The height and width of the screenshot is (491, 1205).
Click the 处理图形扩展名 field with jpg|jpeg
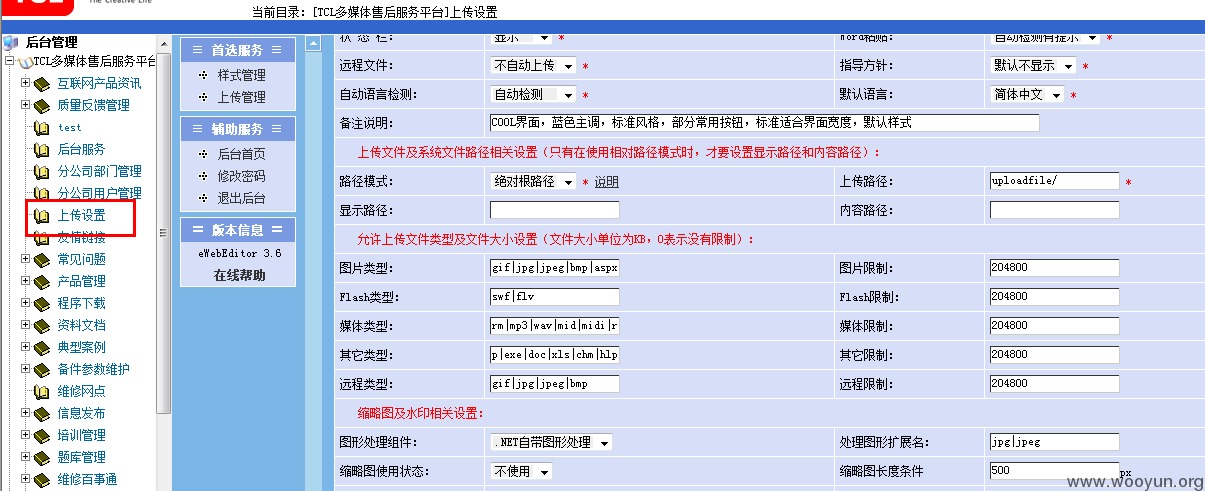pyautogui.click(x=1055, y=442)
